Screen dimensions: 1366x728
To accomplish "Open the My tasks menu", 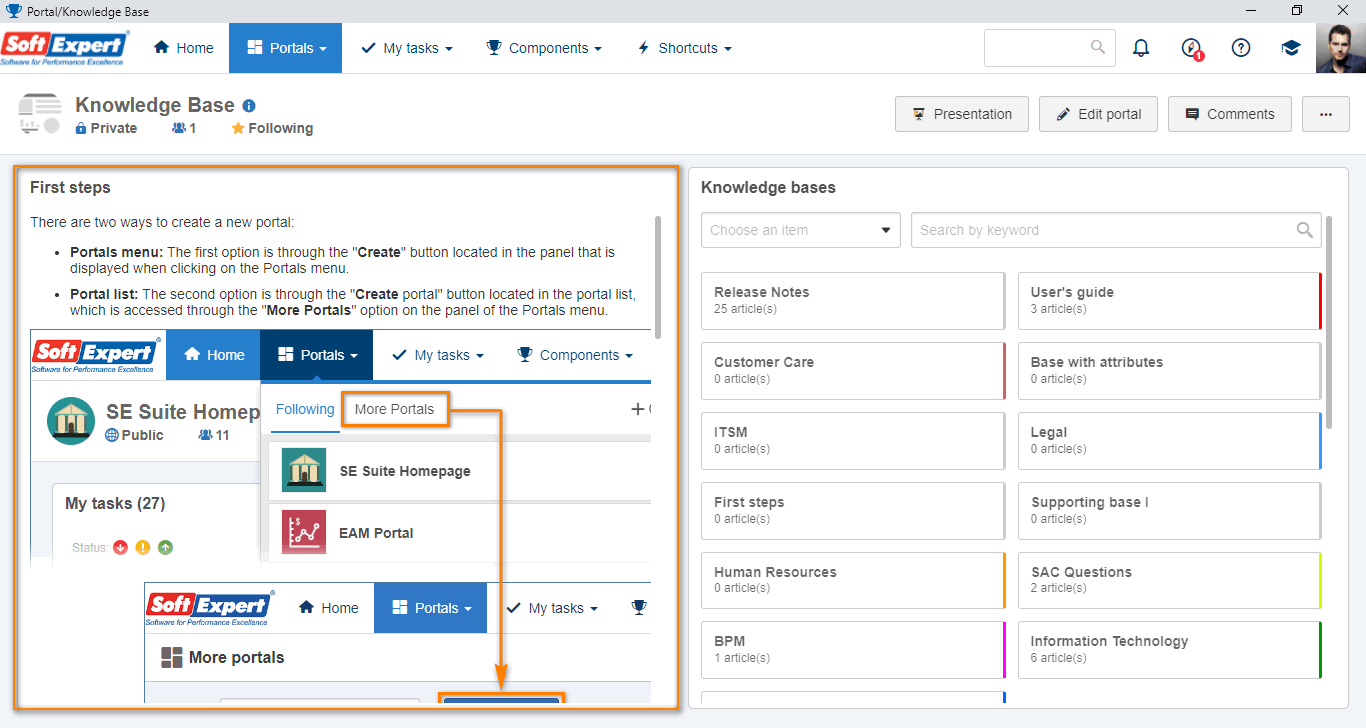I will click(x=407, y=48).
